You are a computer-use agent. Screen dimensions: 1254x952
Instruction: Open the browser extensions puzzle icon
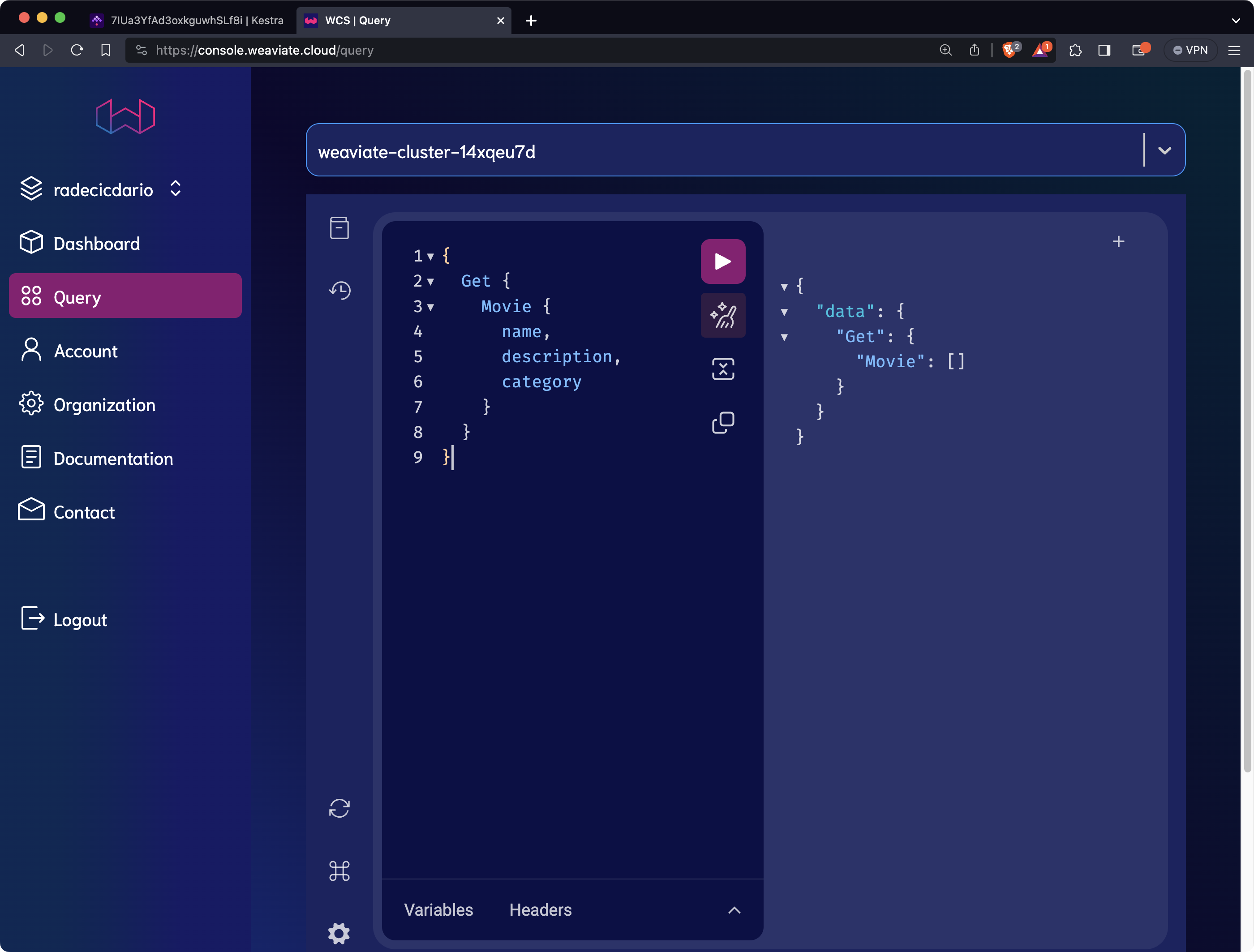coord(1075,50)
